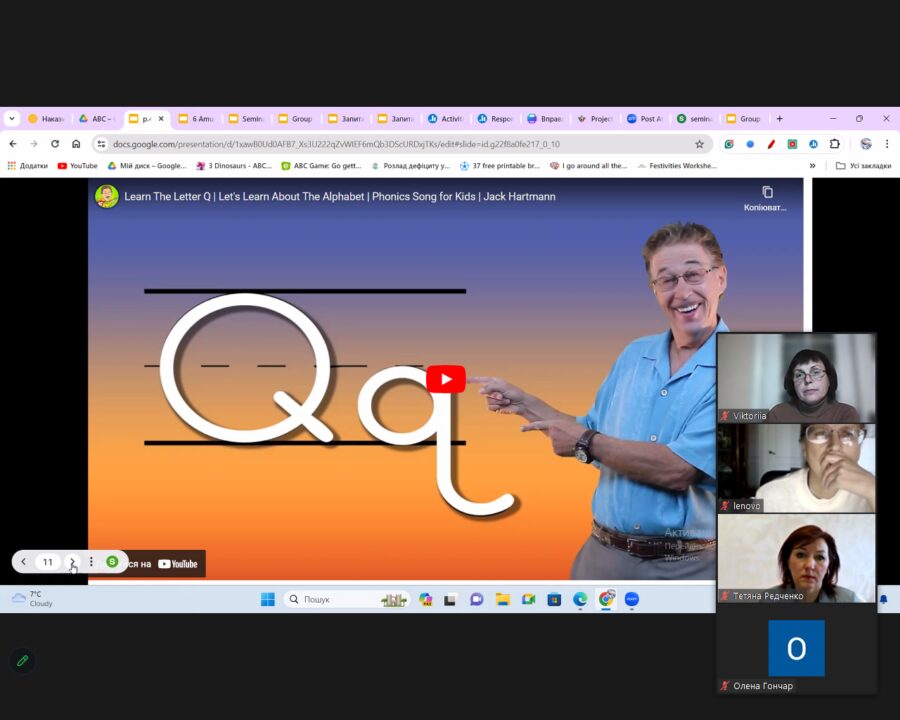Open the 'ABC Game: Go gett...' bookmark
Screen dimensions: 900x720
click(321, 166)
